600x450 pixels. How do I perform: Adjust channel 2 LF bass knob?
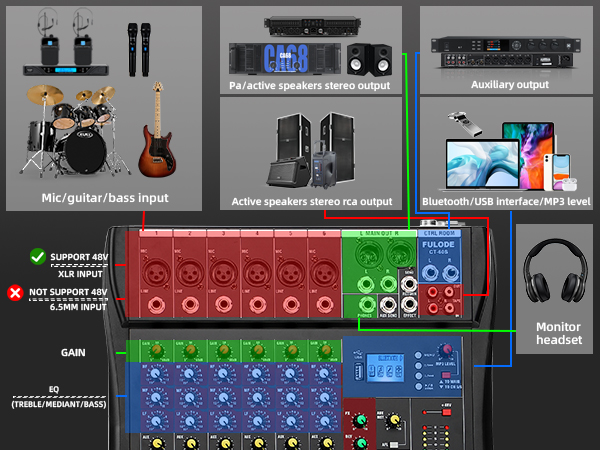190,421
